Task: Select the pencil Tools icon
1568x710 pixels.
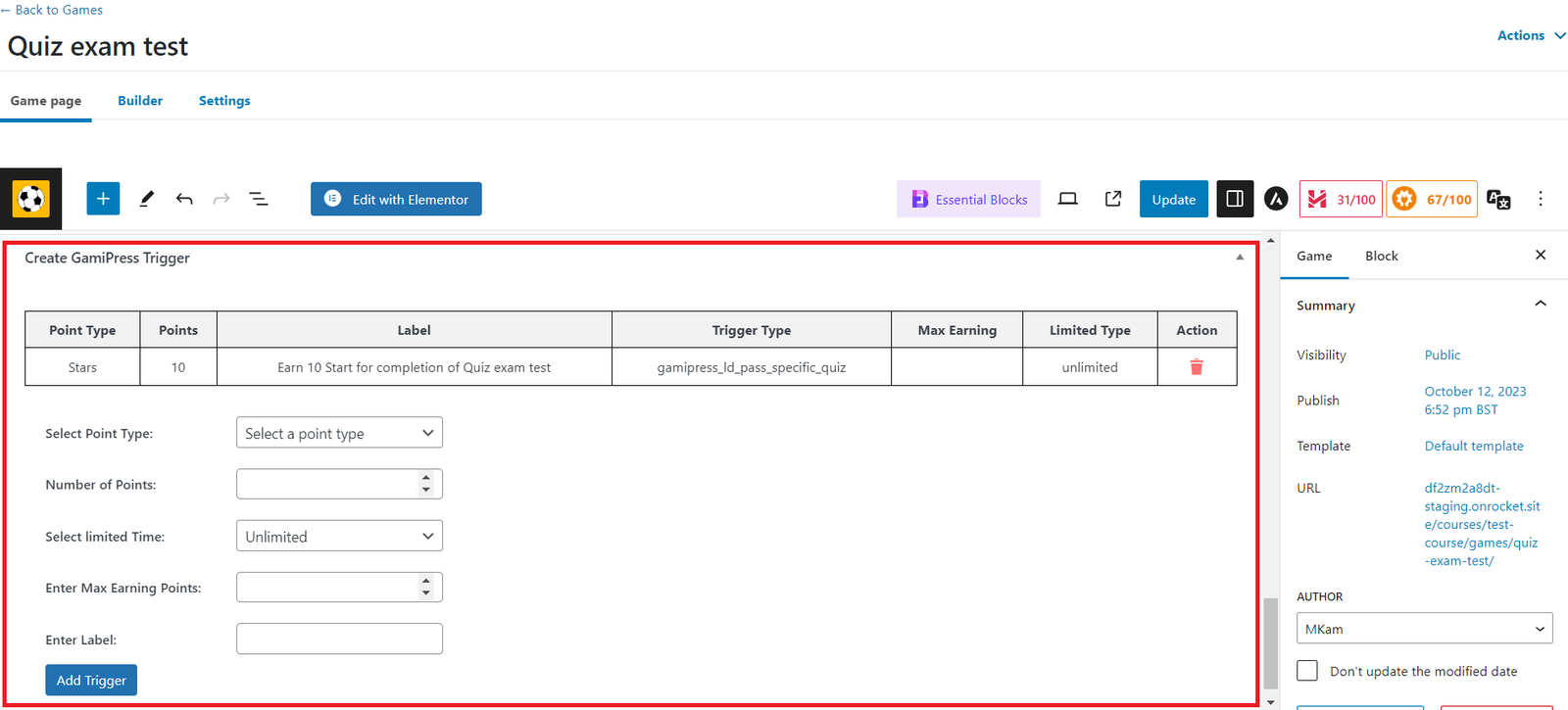Action: coord(146,199)
